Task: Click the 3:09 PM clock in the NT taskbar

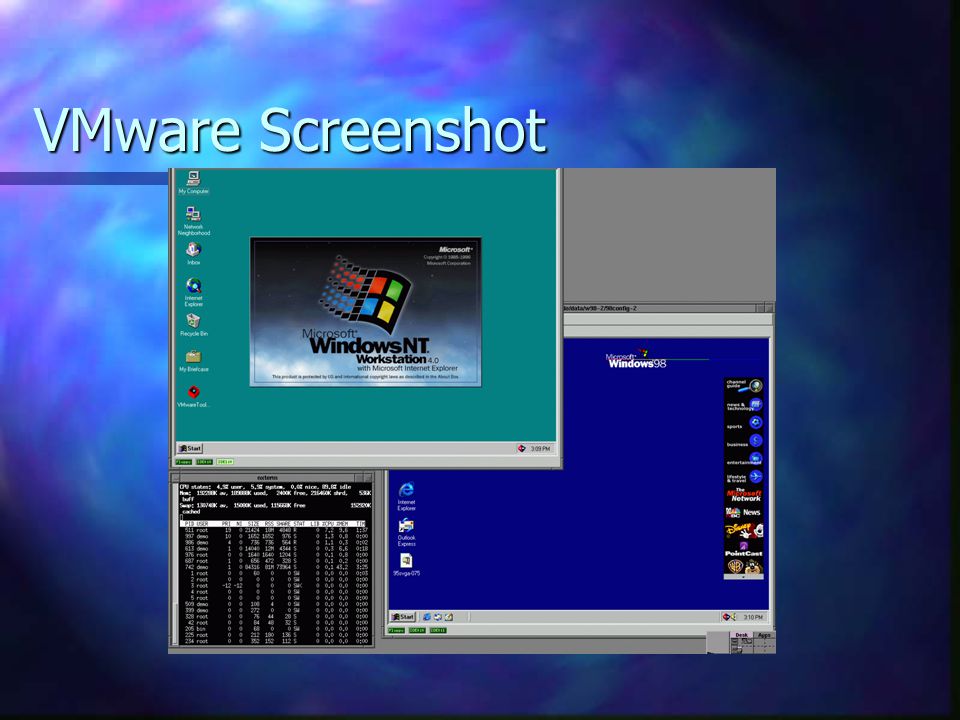Action: [541, 449]
